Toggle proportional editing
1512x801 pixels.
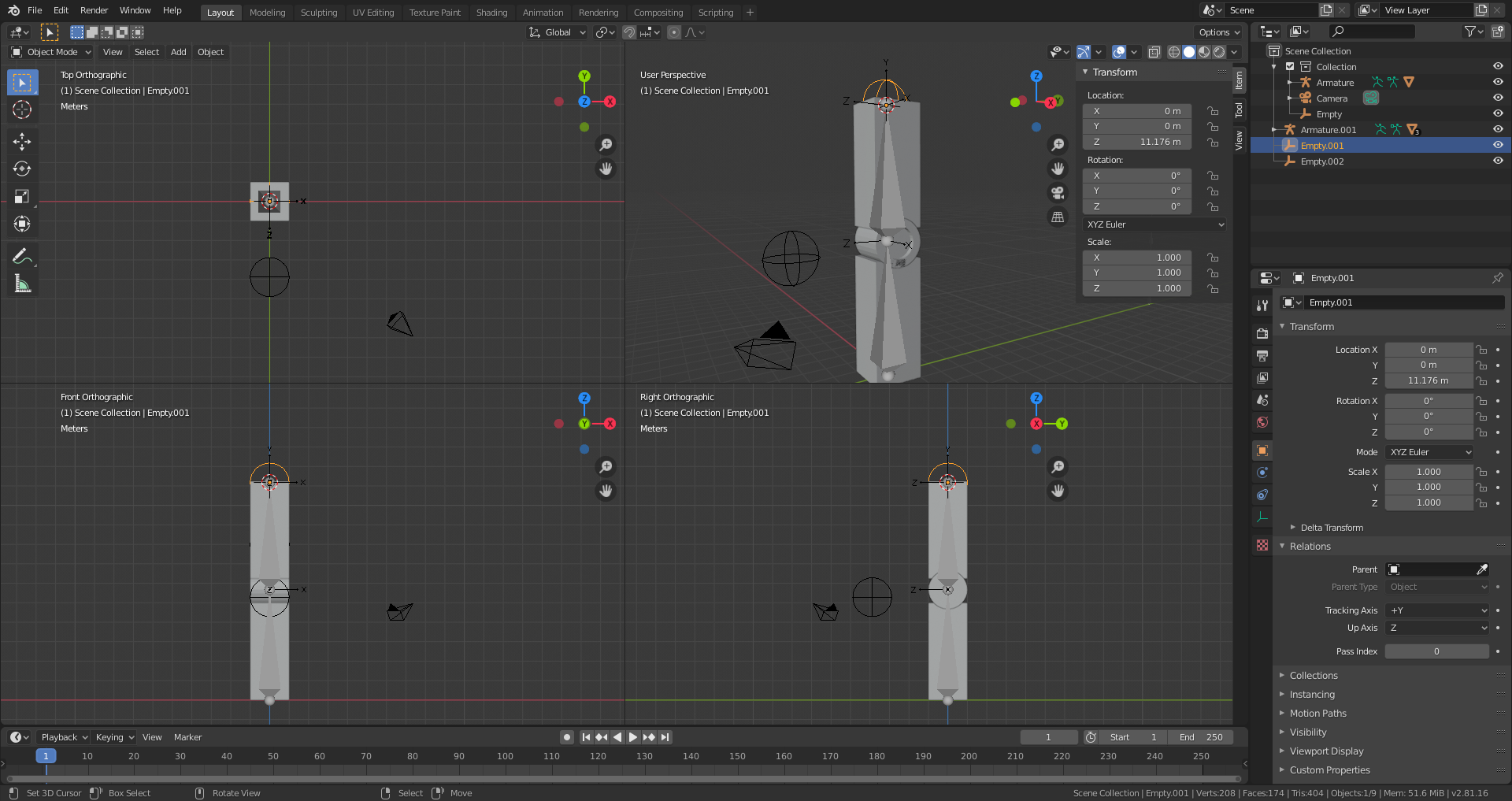(673, 32)
